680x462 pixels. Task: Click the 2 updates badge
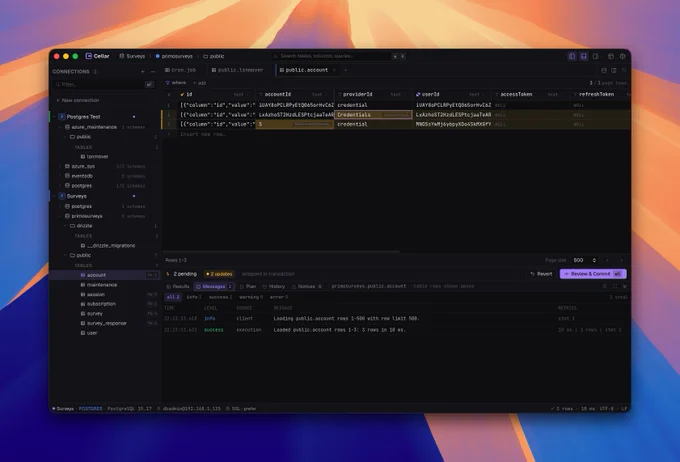tap(219, 274)
